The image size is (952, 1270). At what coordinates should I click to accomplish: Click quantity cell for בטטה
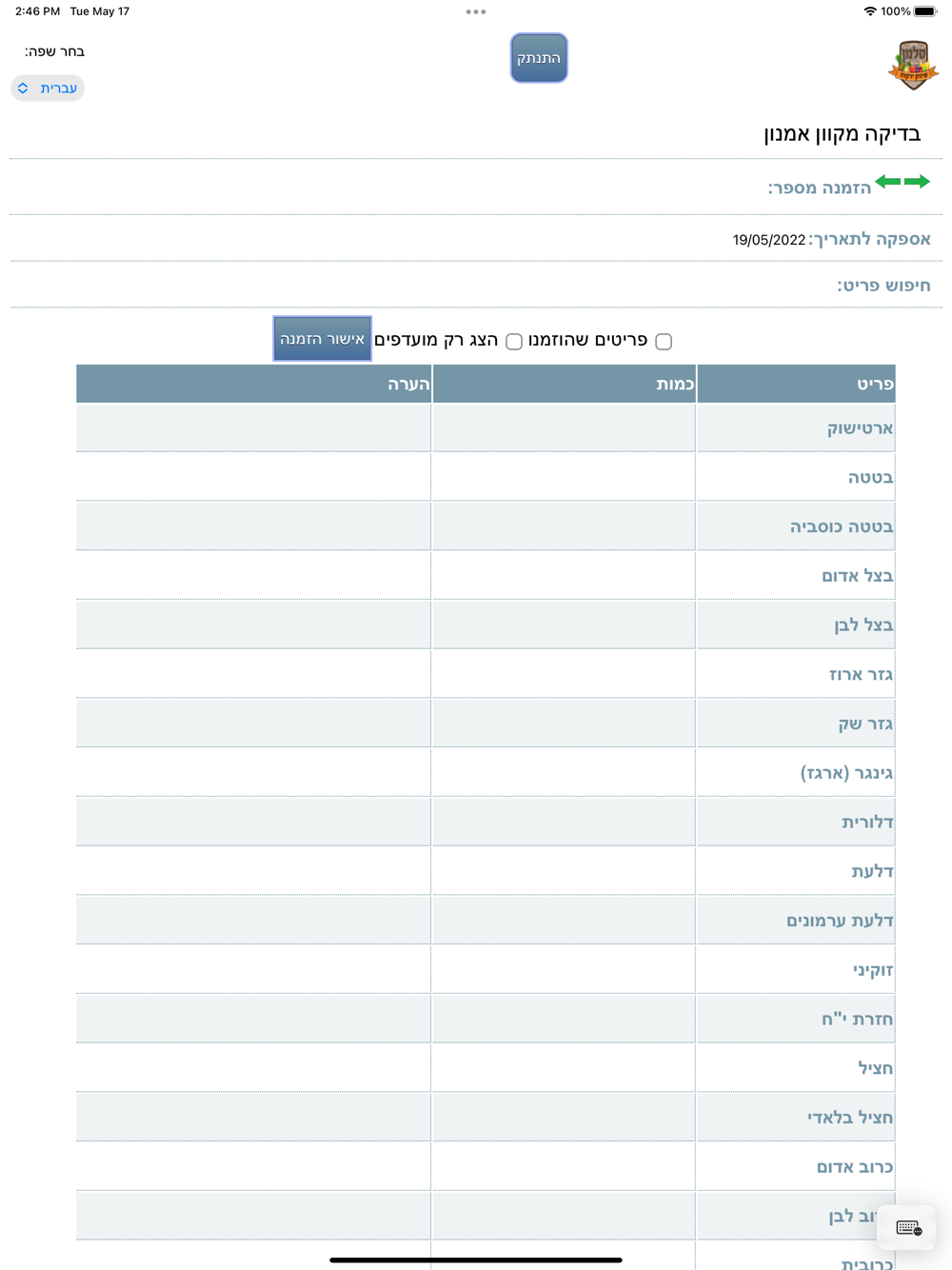click(x=564, y=477)
